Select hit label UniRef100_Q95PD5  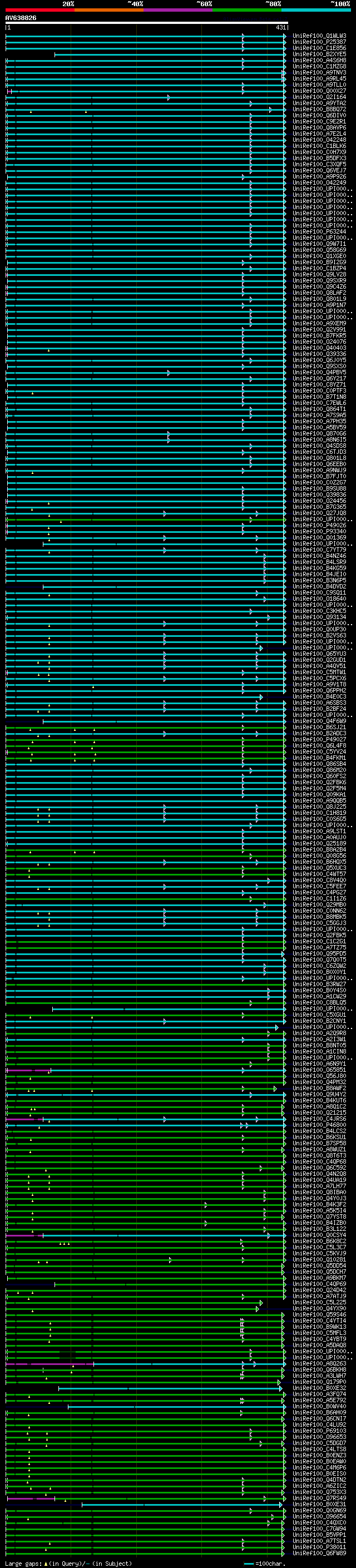319,954
